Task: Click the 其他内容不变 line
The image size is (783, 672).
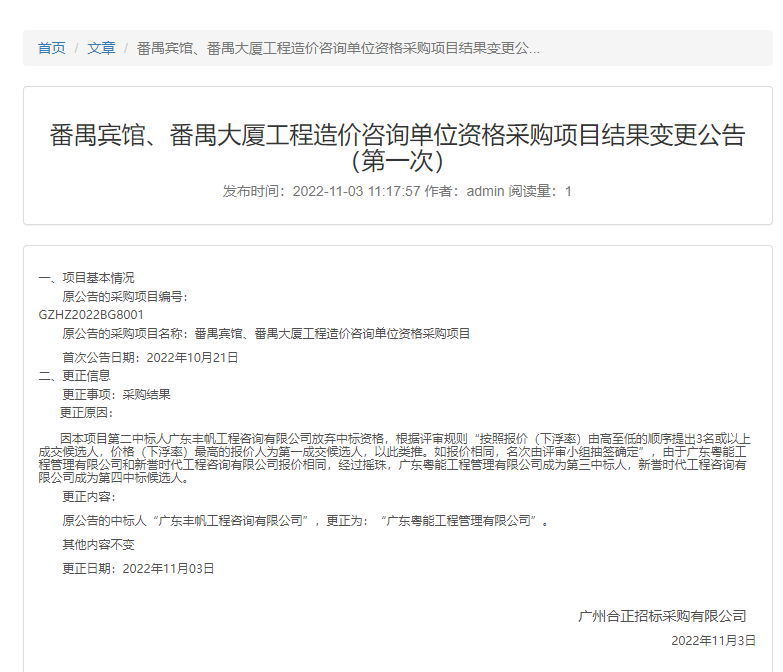Action: 98,545
